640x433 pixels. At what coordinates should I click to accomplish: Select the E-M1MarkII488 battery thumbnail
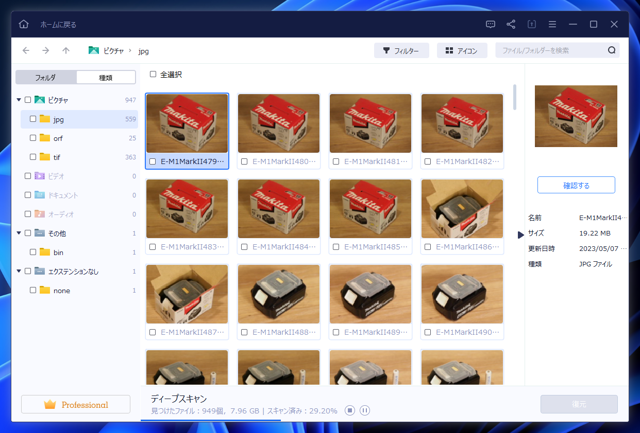pyautogui.click(x=279, y=294)
